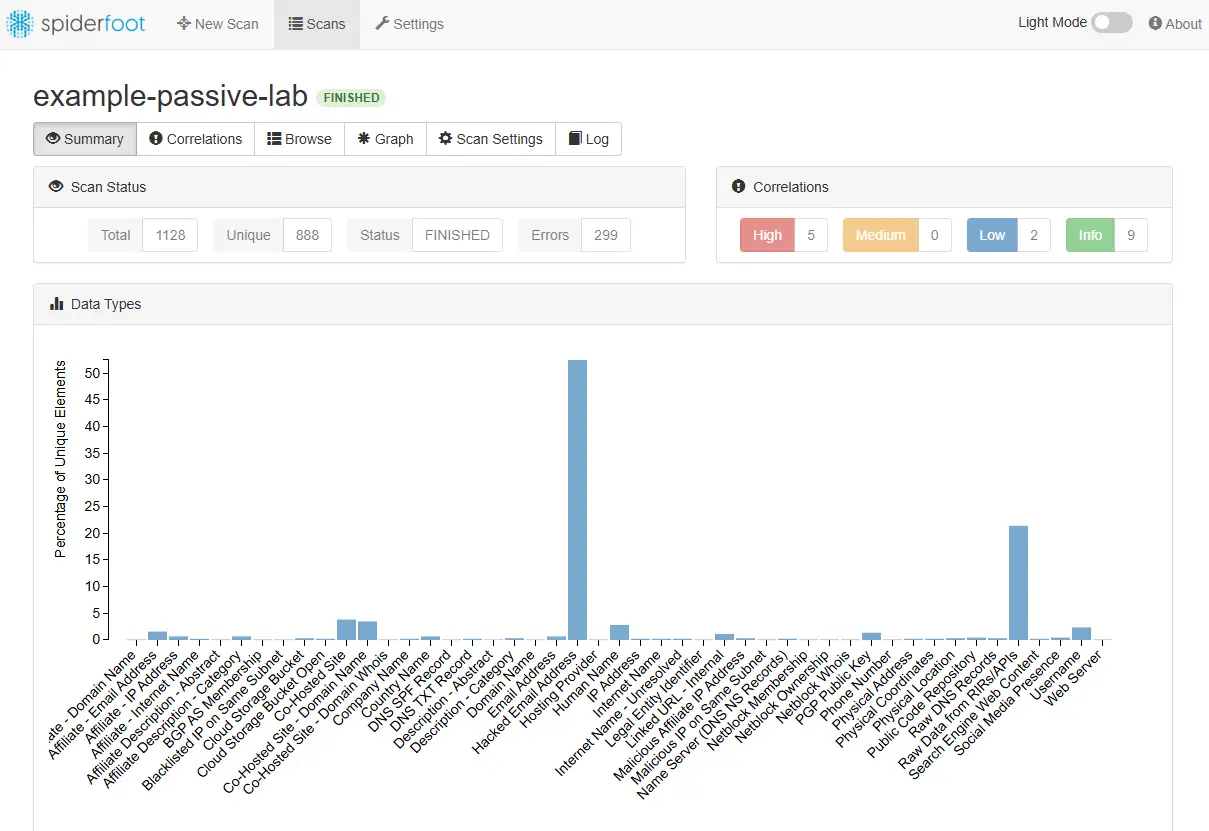Open New Scan page
The width and height of the screenshot is (1209, 831).
tap(217, 24)
